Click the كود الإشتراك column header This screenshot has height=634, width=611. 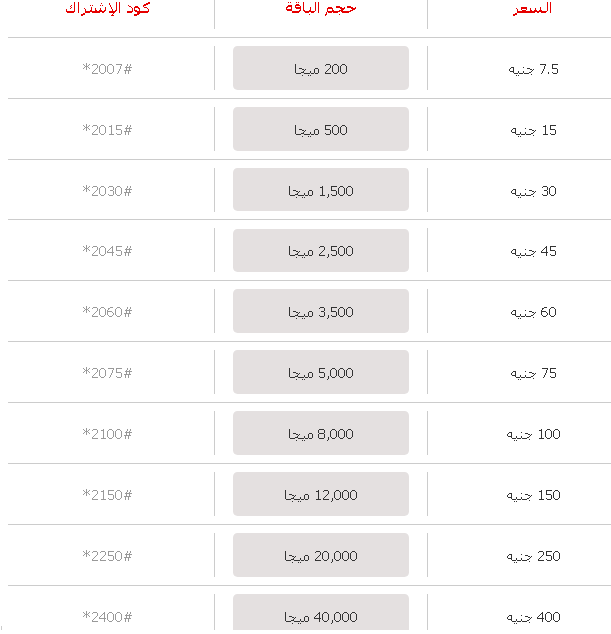pyautogui.click(x=107, y=8)
